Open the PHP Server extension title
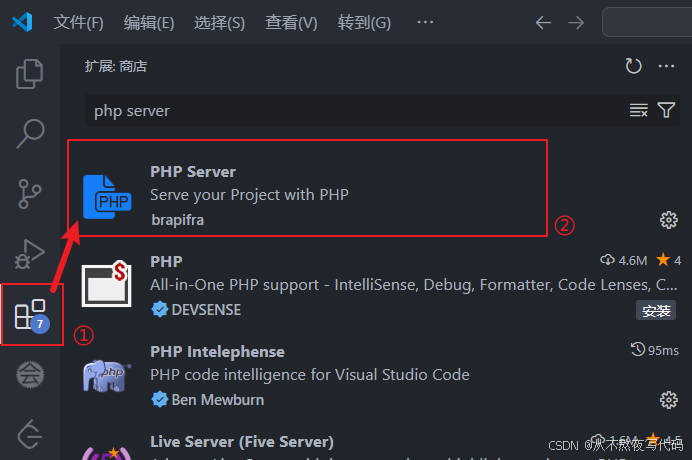This screenshot has width=692, height=460. click(193, 172)
